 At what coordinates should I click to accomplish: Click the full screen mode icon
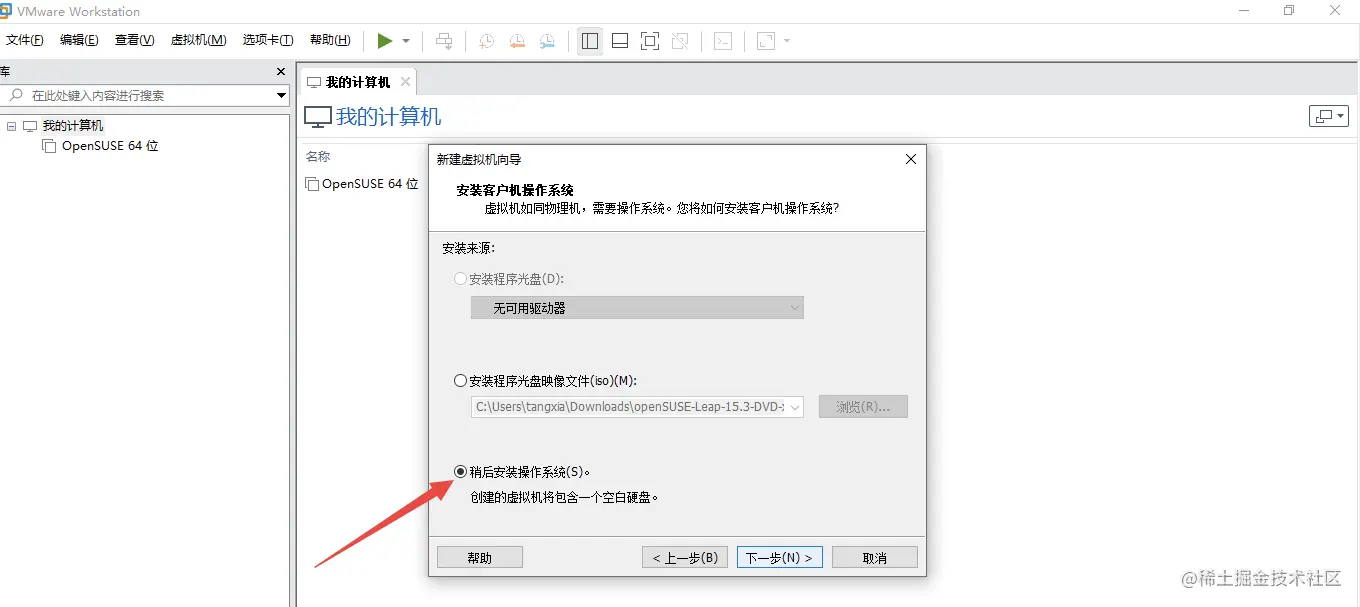click(650, 41)
